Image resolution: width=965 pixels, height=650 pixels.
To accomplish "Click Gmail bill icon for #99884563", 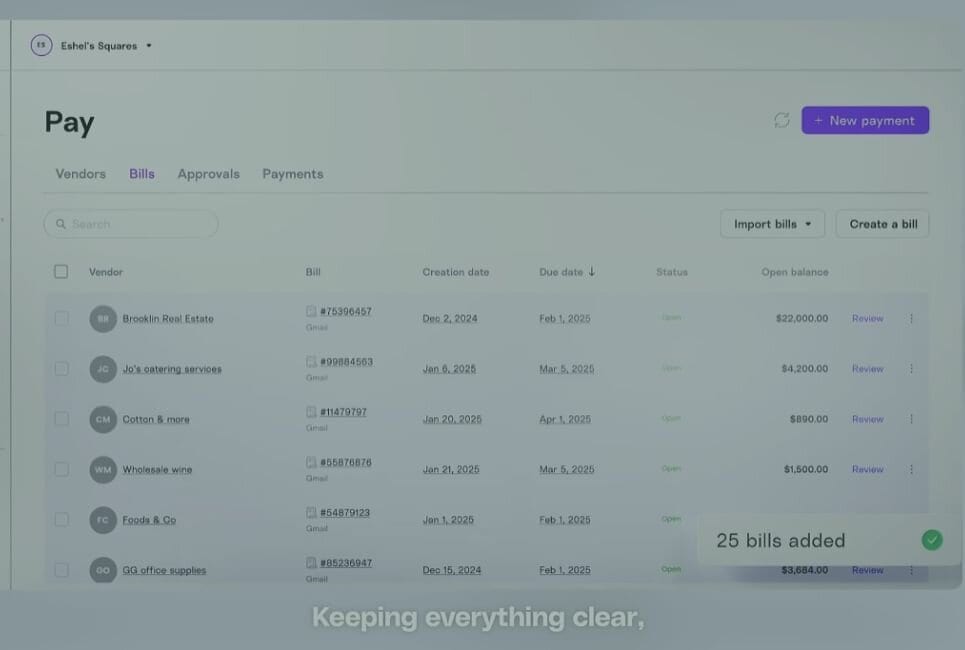I will (x=312, y=361).
